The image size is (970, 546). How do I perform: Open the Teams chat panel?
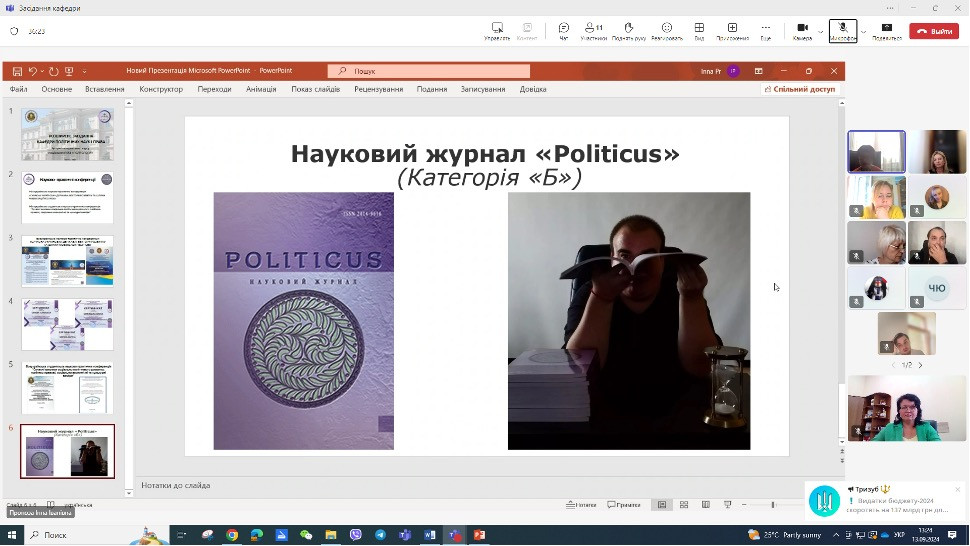[563, 30]
